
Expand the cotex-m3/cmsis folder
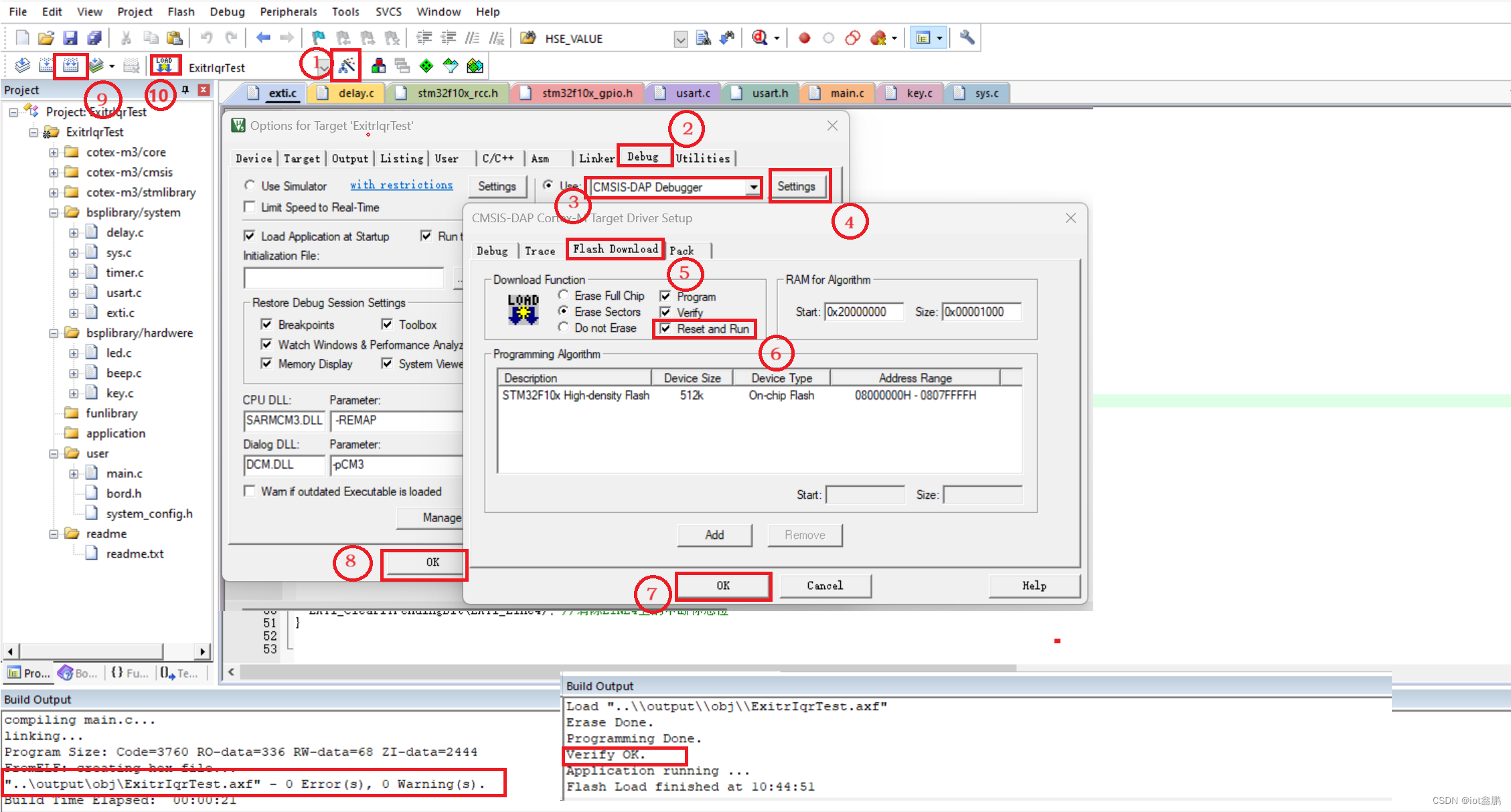click(x=54, y=173)
